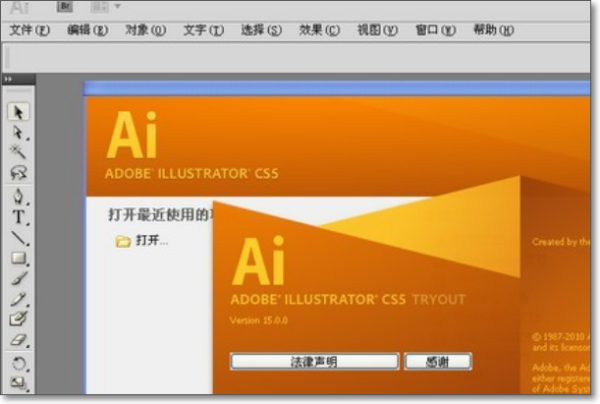Image resolution: width=600 pixels, height=404 pixels.
Task: Open Adobe Bridge via Br icon
Action: [x=65, y=7]
